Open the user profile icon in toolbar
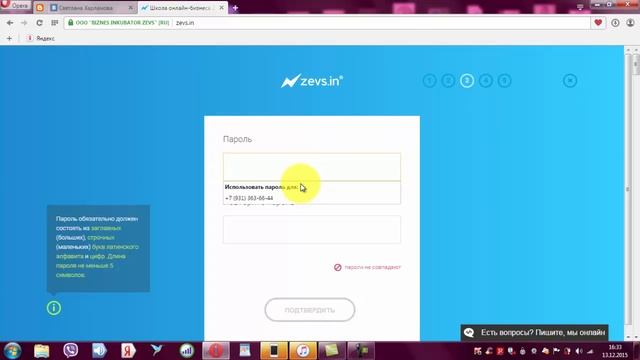640x360 pixels. [630, 23]
